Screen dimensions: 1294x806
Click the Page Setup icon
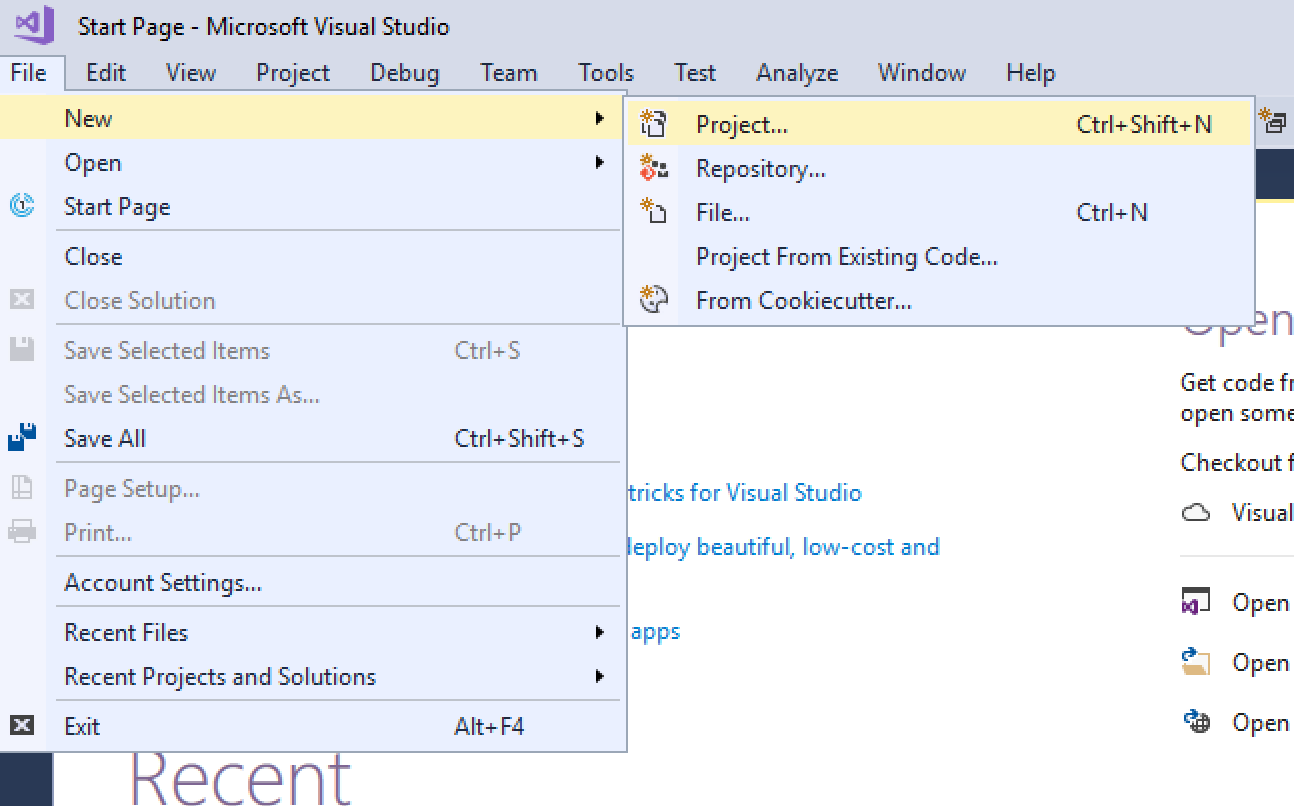22,488
